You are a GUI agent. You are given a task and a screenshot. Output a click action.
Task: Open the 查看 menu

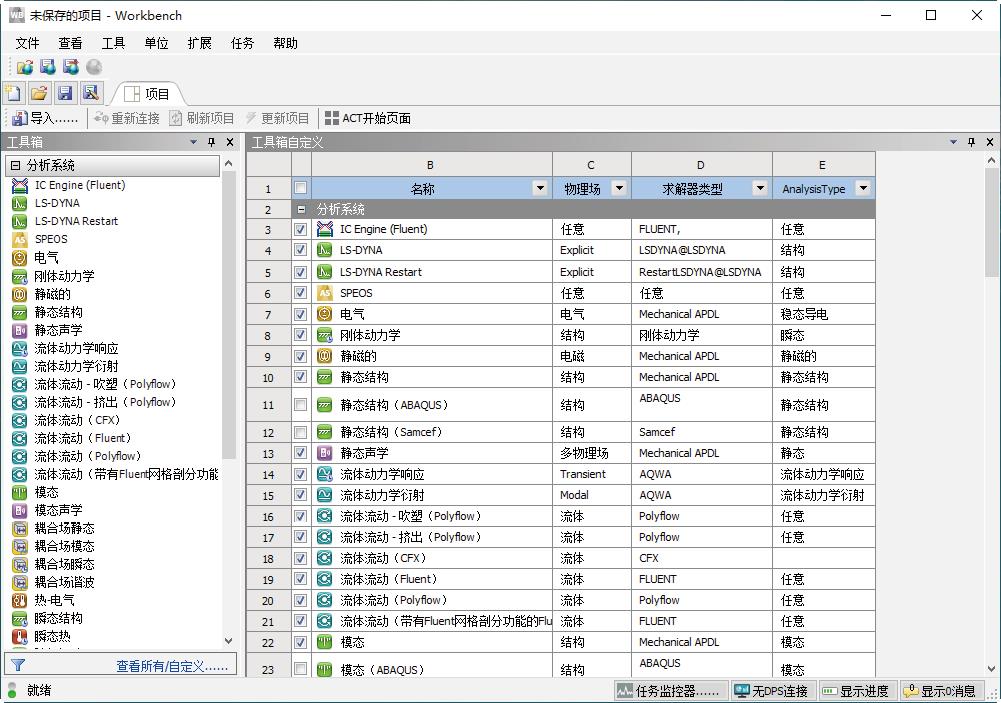pos(70,43)
